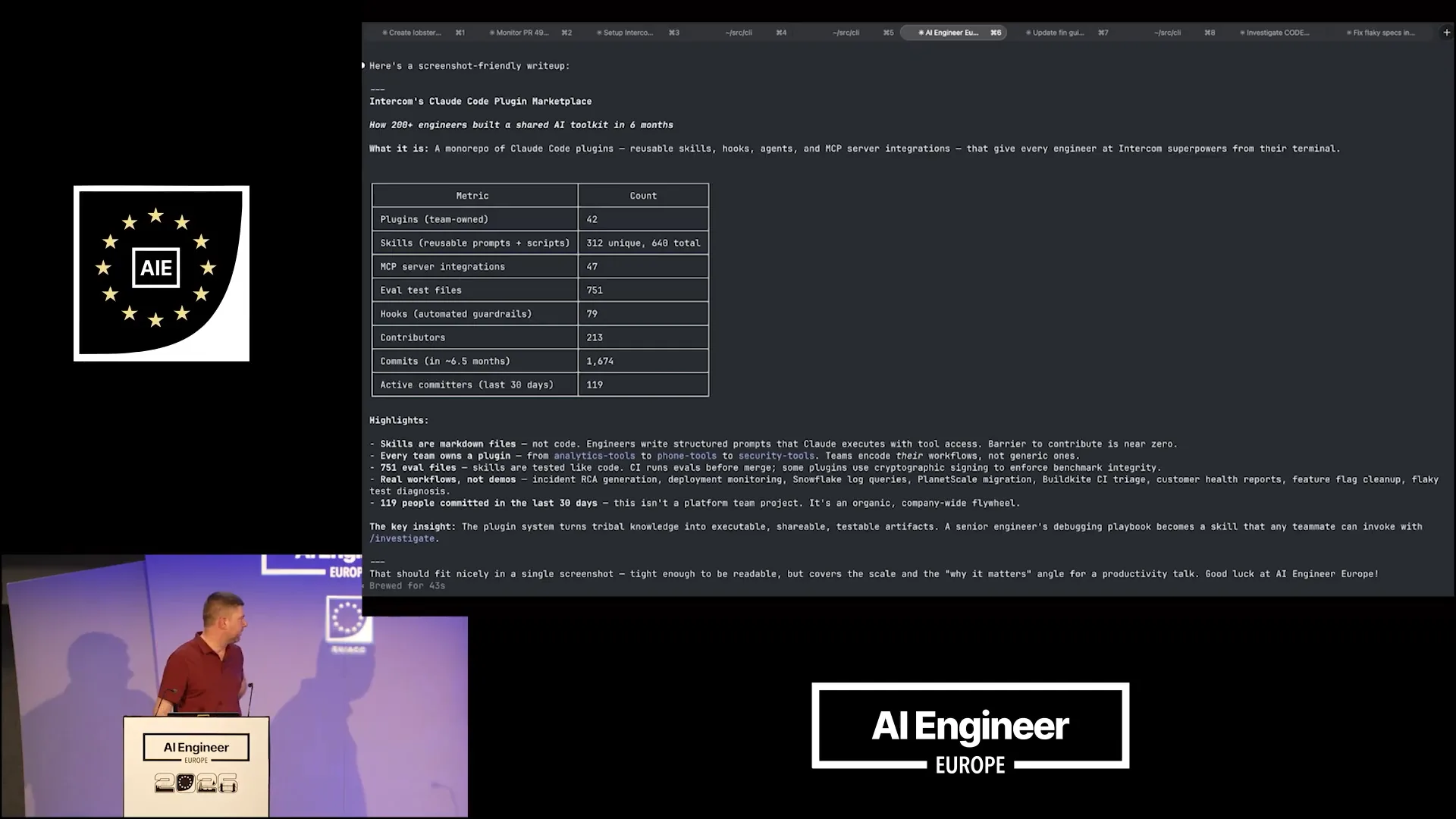Click the /investigate command link

402,538
